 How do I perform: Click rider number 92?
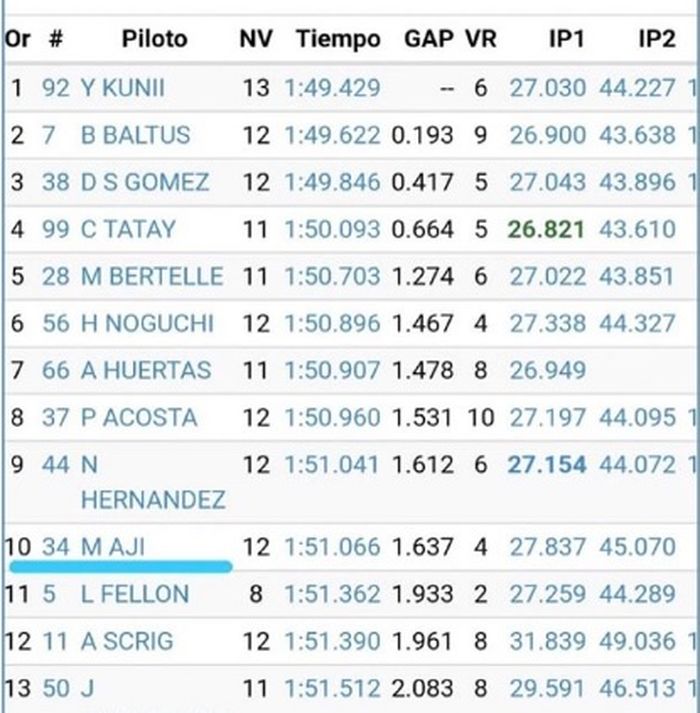(56, 88)
